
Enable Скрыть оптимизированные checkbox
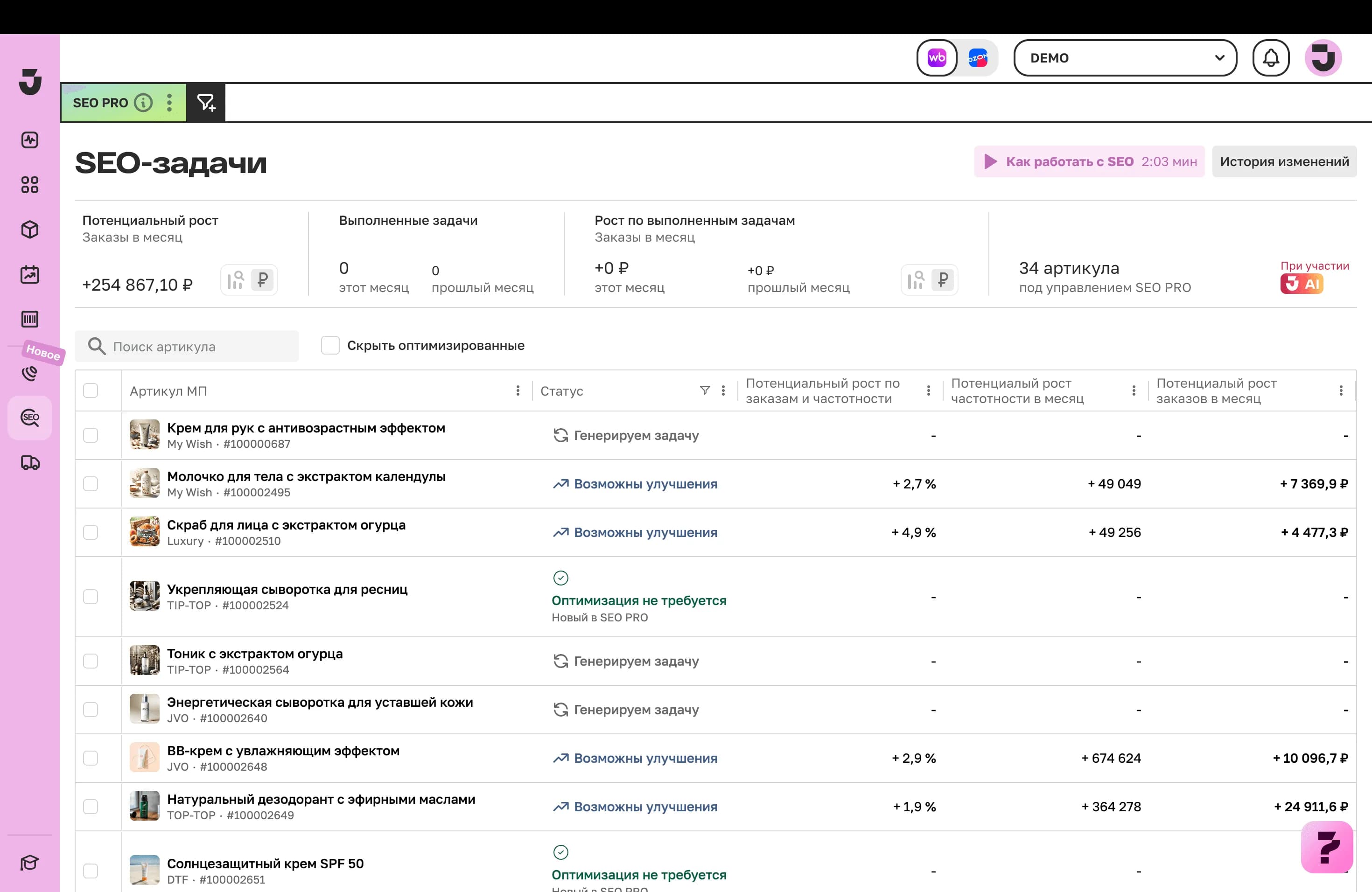coord(330,345)
